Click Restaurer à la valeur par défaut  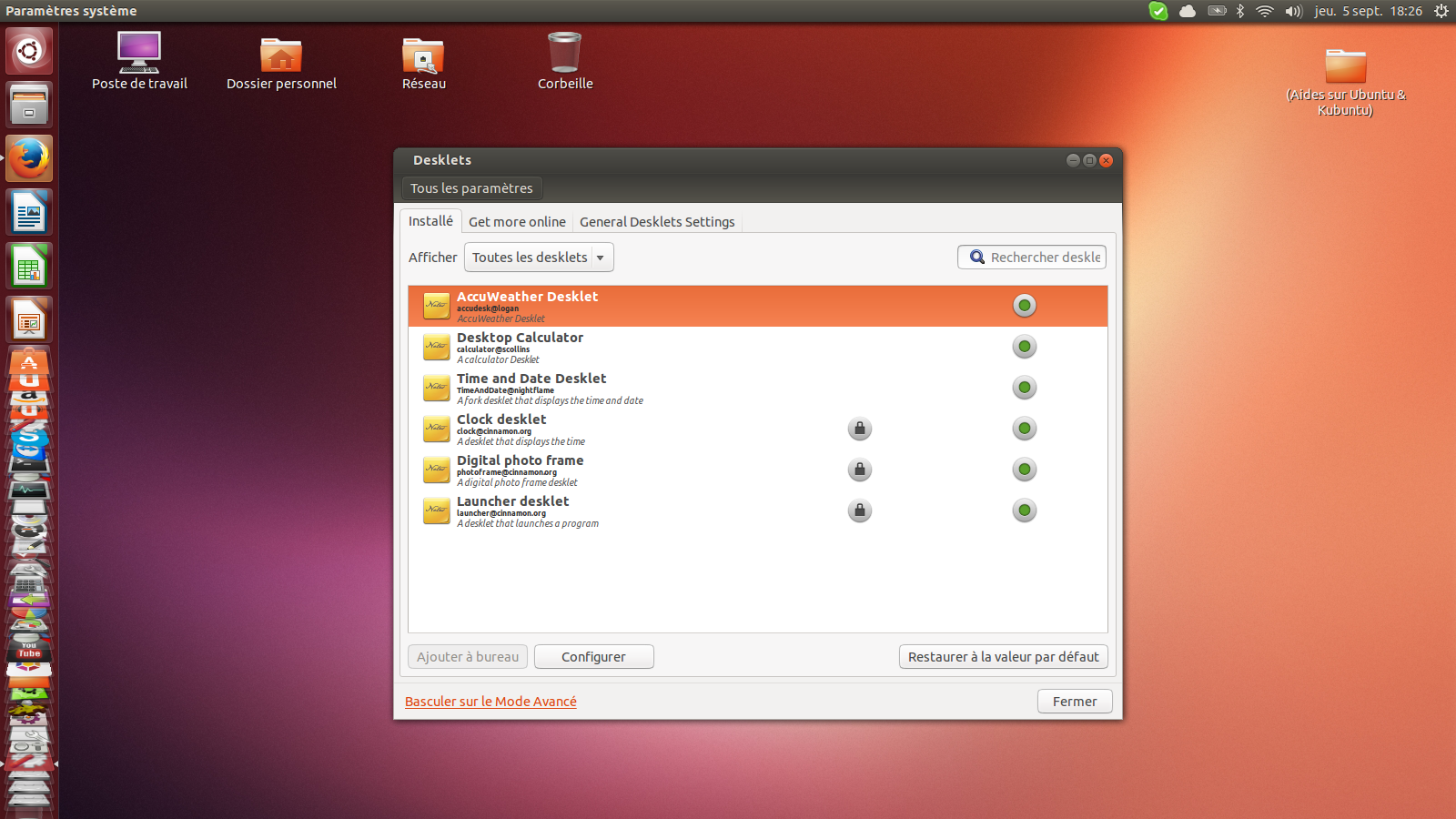click(x=1003, y=657)
